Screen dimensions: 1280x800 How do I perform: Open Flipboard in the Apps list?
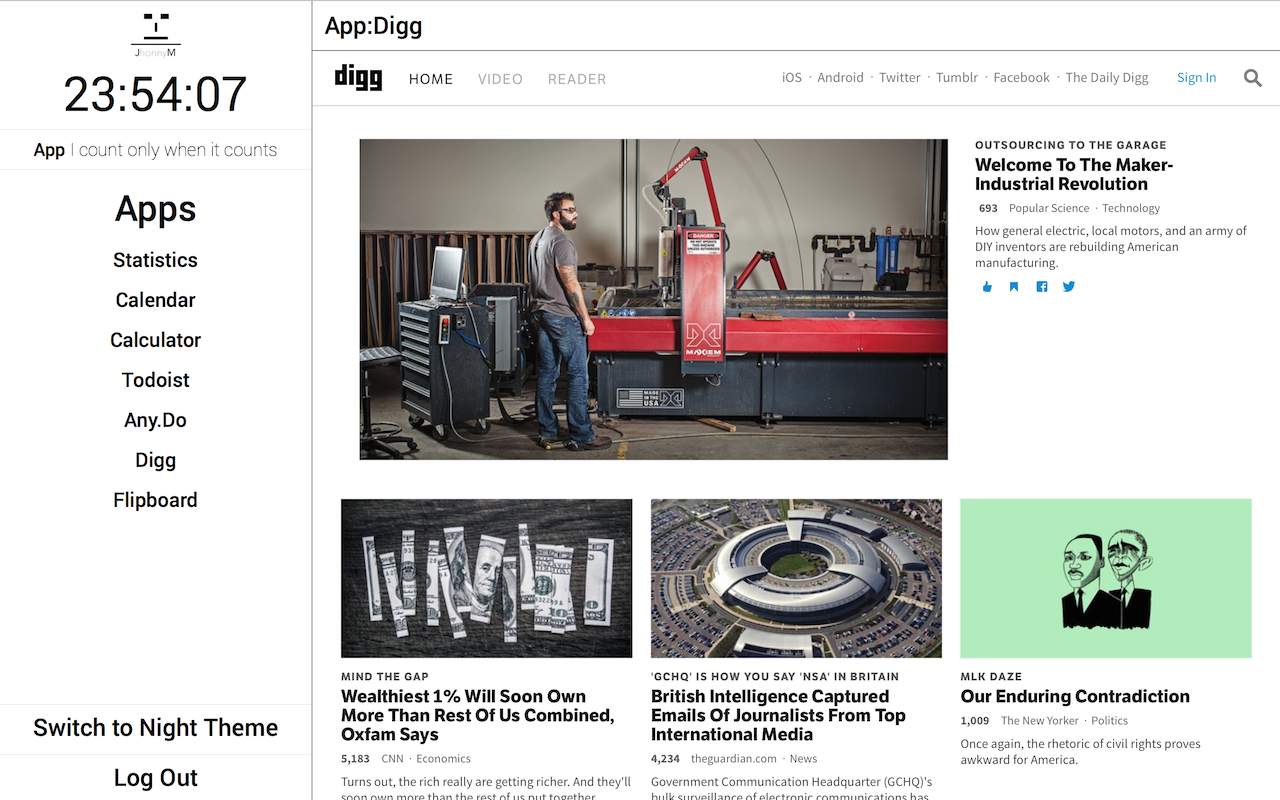(x=155, y=500)
